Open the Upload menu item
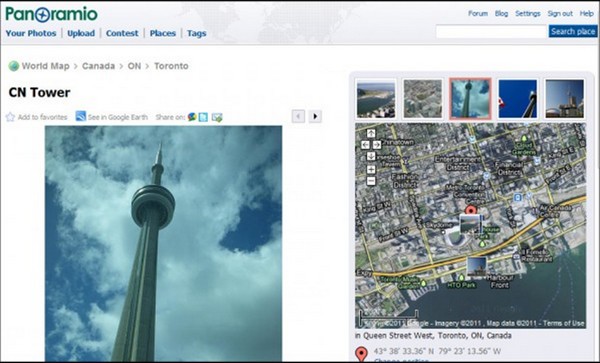This screenshot has height=363, width=600. coord(81,33)
